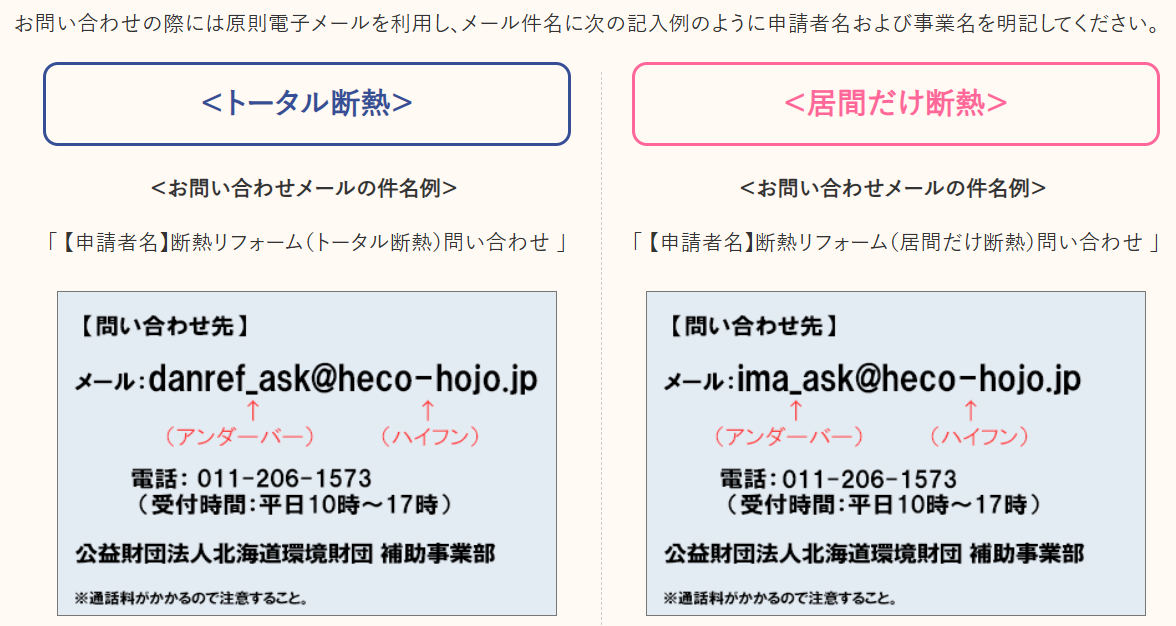1176x626 pixels.
Task: Click the blue <トータル断熱> heading box
Action: [x=306, y=104]
